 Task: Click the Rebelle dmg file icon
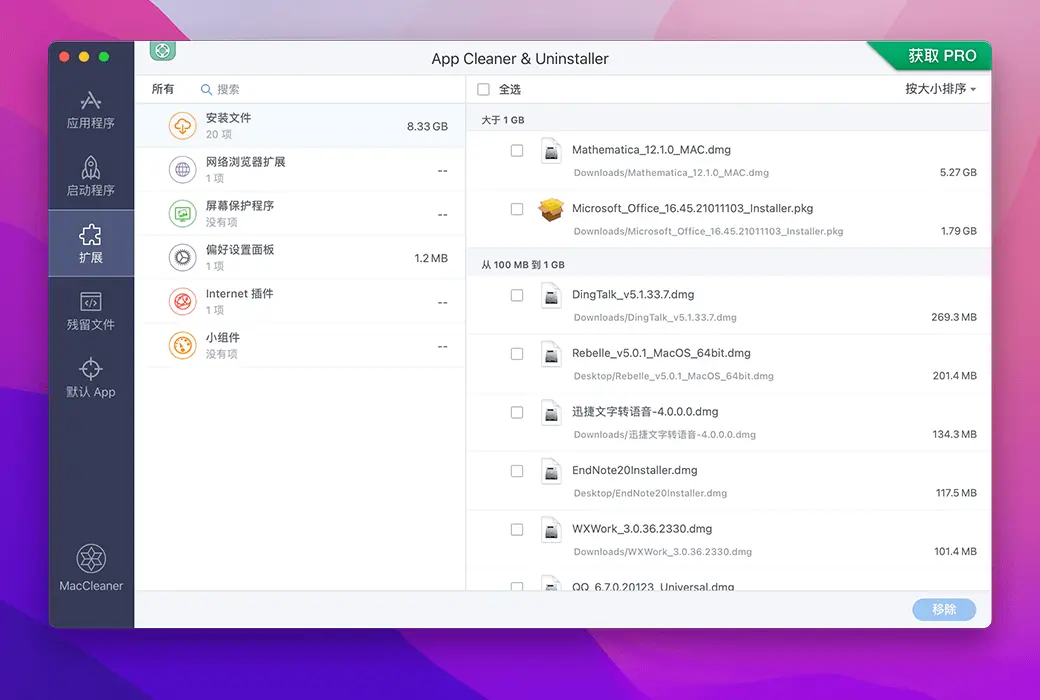tap(551, 354)
